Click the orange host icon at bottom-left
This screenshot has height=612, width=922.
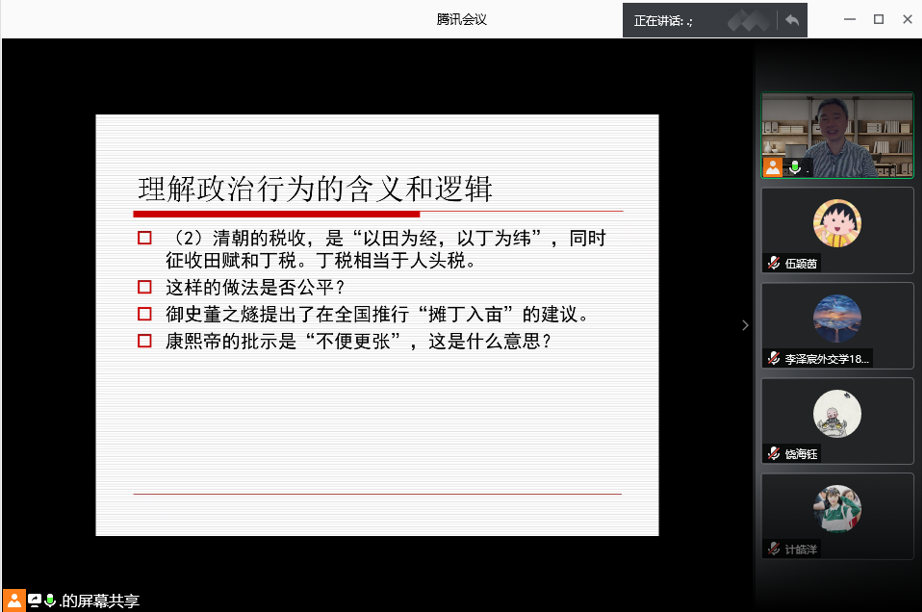coord(15,600)
